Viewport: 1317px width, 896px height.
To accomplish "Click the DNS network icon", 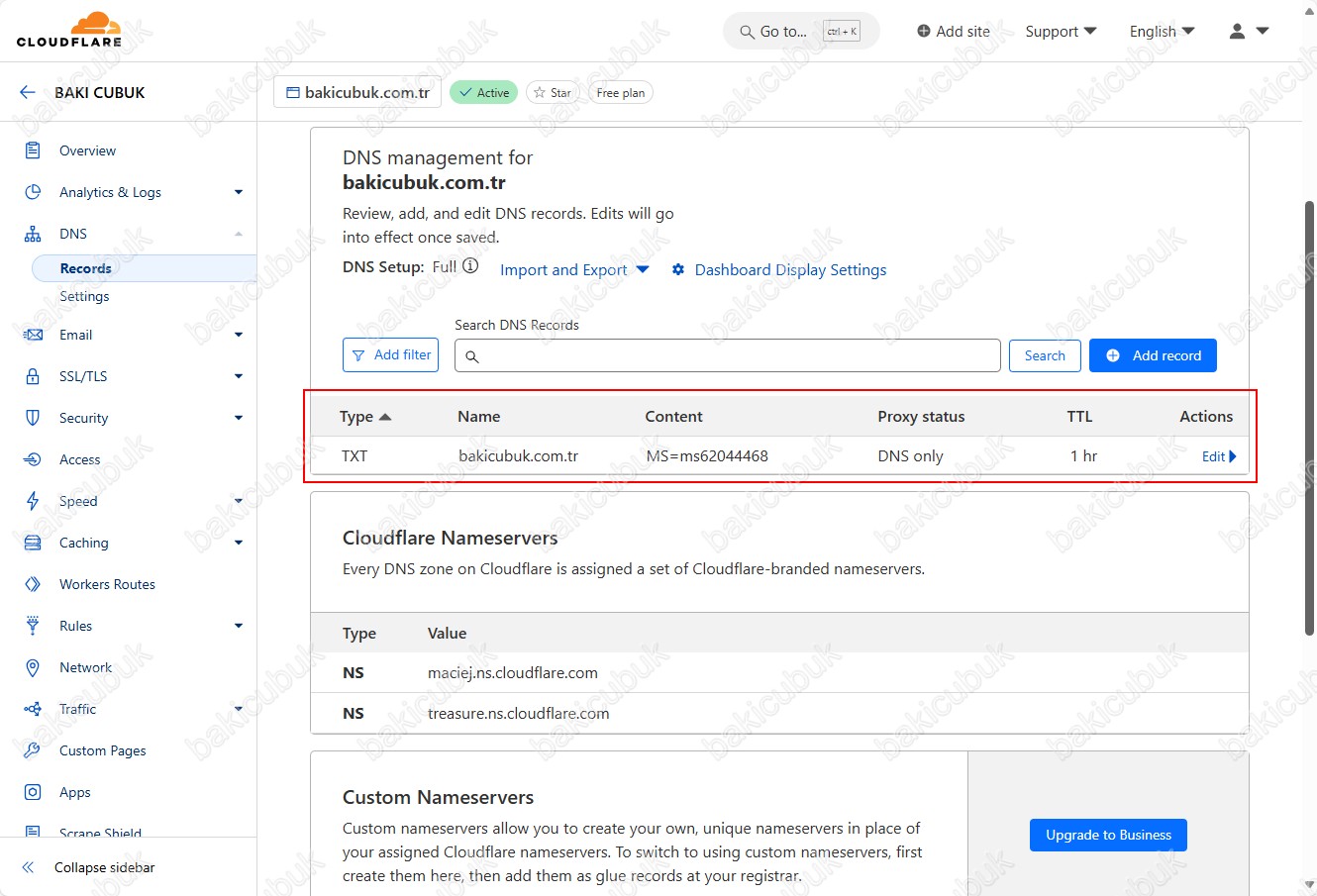I will [33, 234].
